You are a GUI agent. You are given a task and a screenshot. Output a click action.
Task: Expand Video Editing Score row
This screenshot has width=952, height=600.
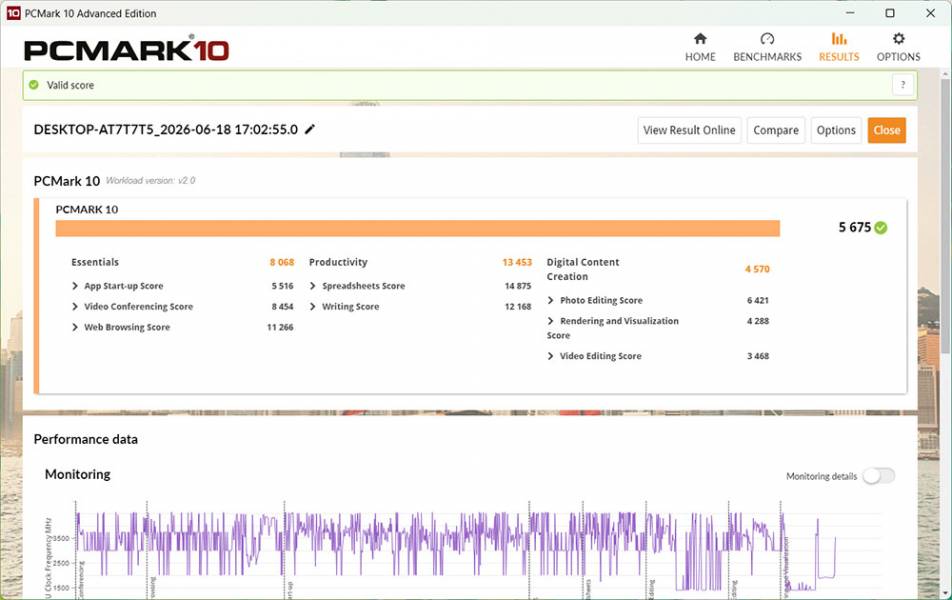[x=551, y=356]
